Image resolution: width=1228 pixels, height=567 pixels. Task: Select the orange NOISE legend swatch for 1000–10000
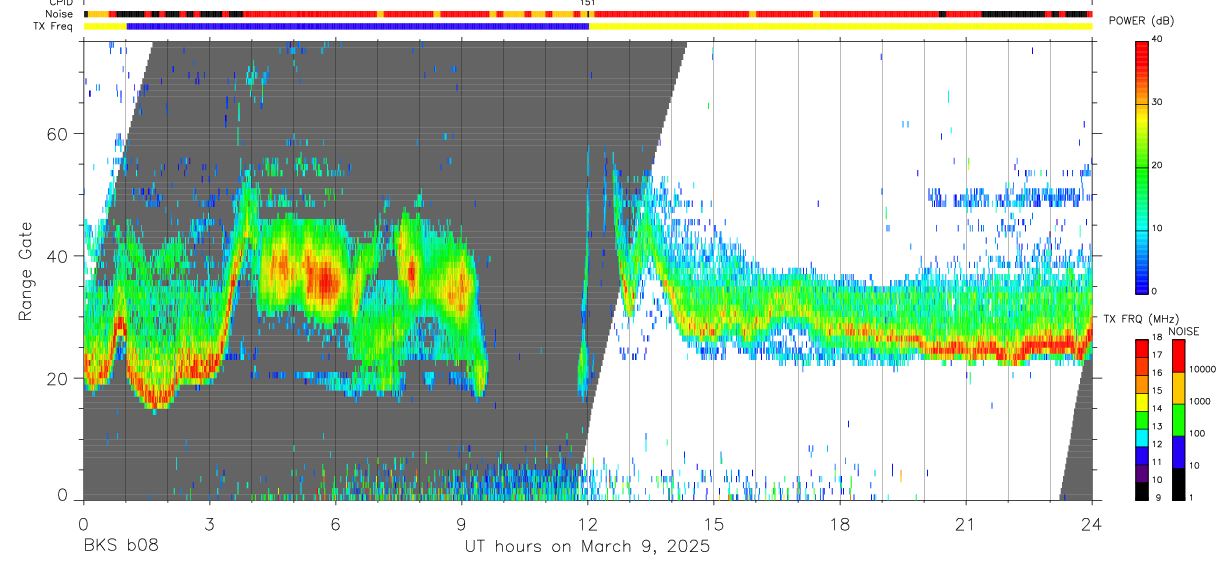[1178, 388]
